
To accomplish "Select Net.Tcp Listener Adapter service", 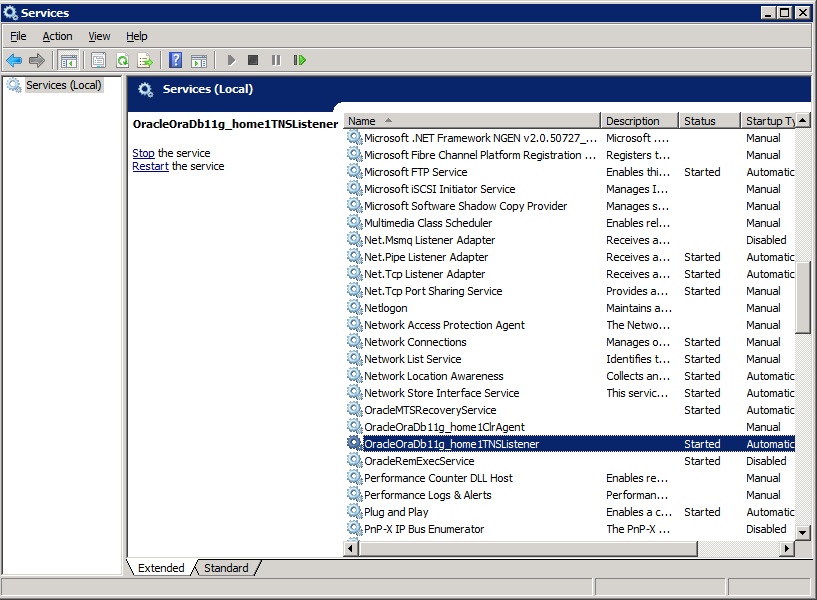I will click(571, 274).
